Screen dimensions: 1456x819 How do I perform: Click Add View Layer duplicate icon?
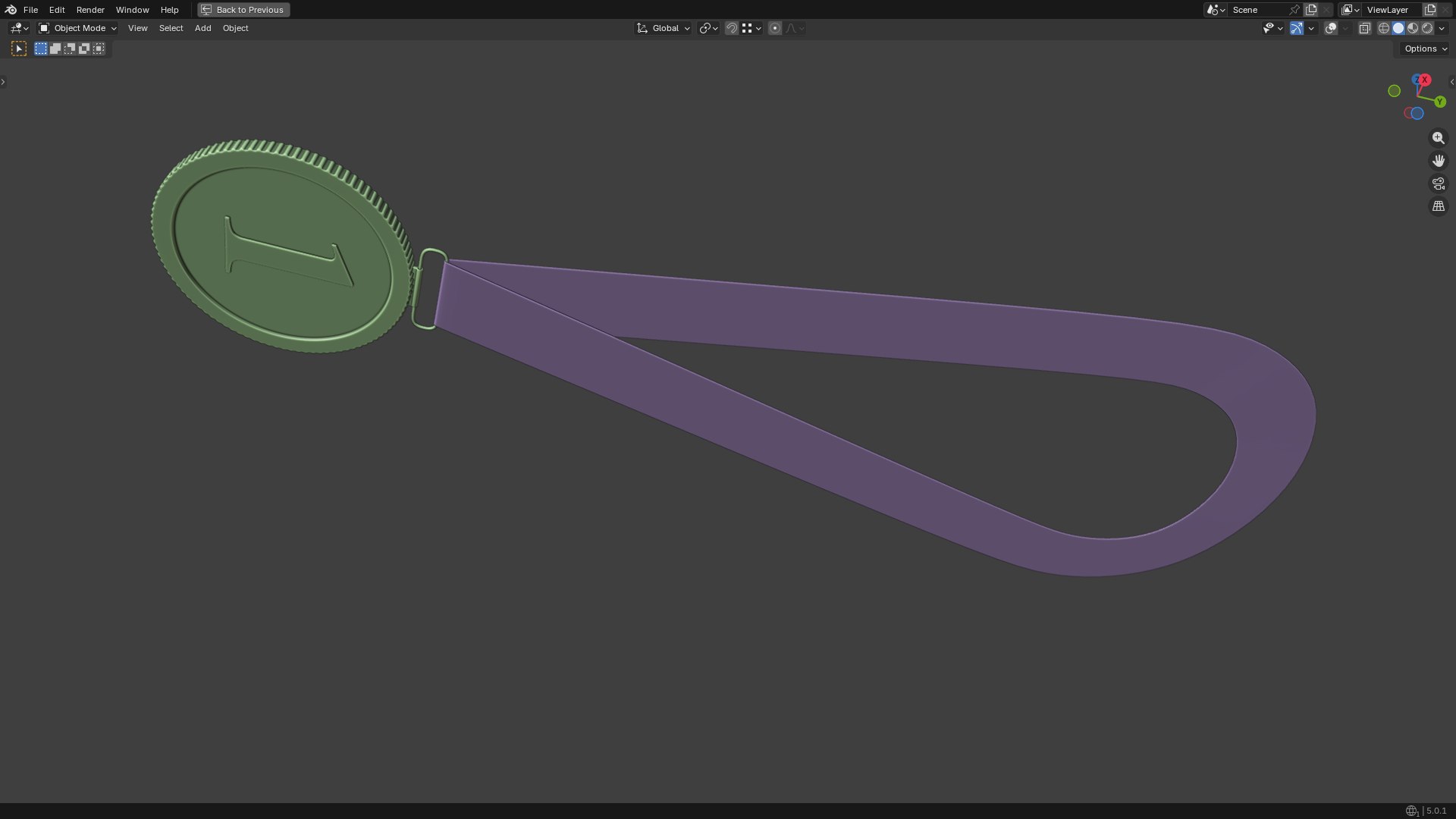point(1430,10)
